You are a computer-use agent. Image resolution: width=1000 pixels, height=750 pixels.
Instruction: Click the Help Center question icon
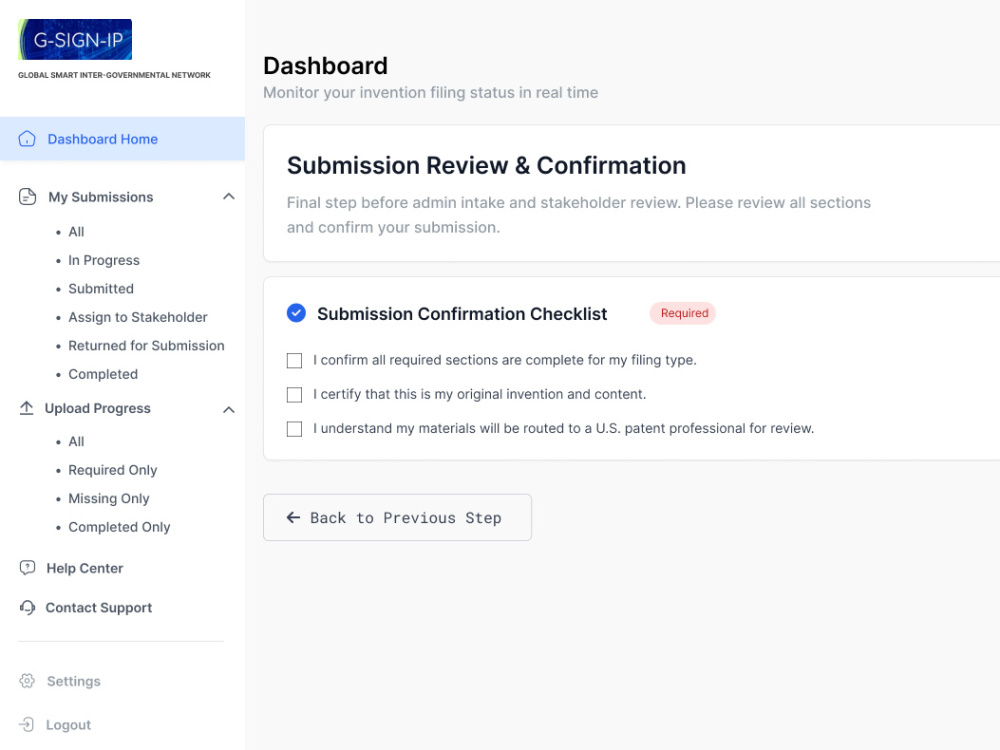click(x=27, y=568)
